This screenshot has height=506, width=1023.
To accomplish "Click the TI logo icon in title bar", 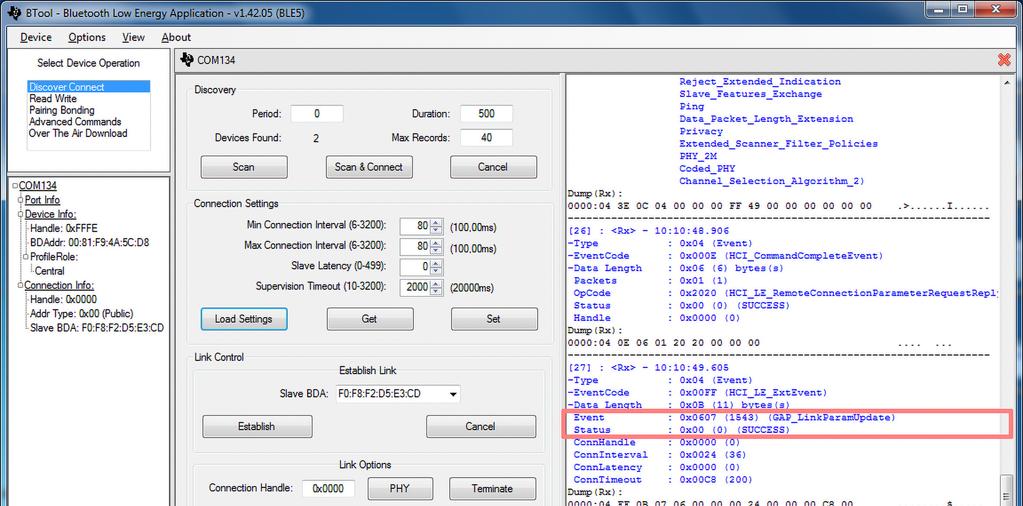I will 13,11.
